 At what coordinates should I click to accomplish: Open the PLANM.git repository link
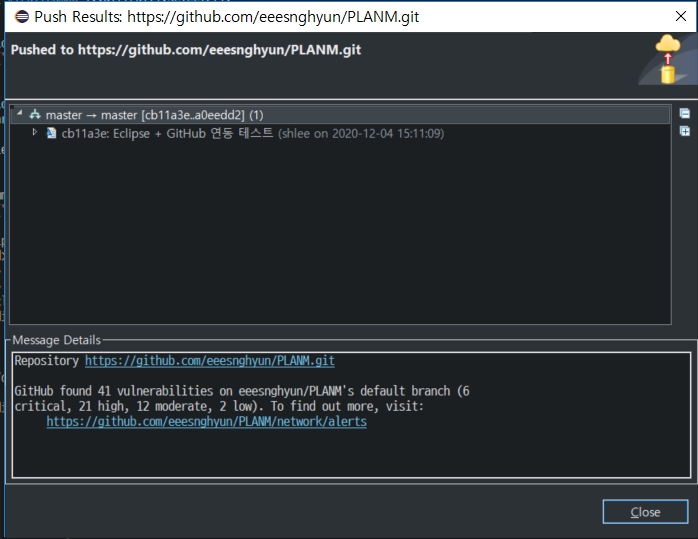(x=210, y=361)
